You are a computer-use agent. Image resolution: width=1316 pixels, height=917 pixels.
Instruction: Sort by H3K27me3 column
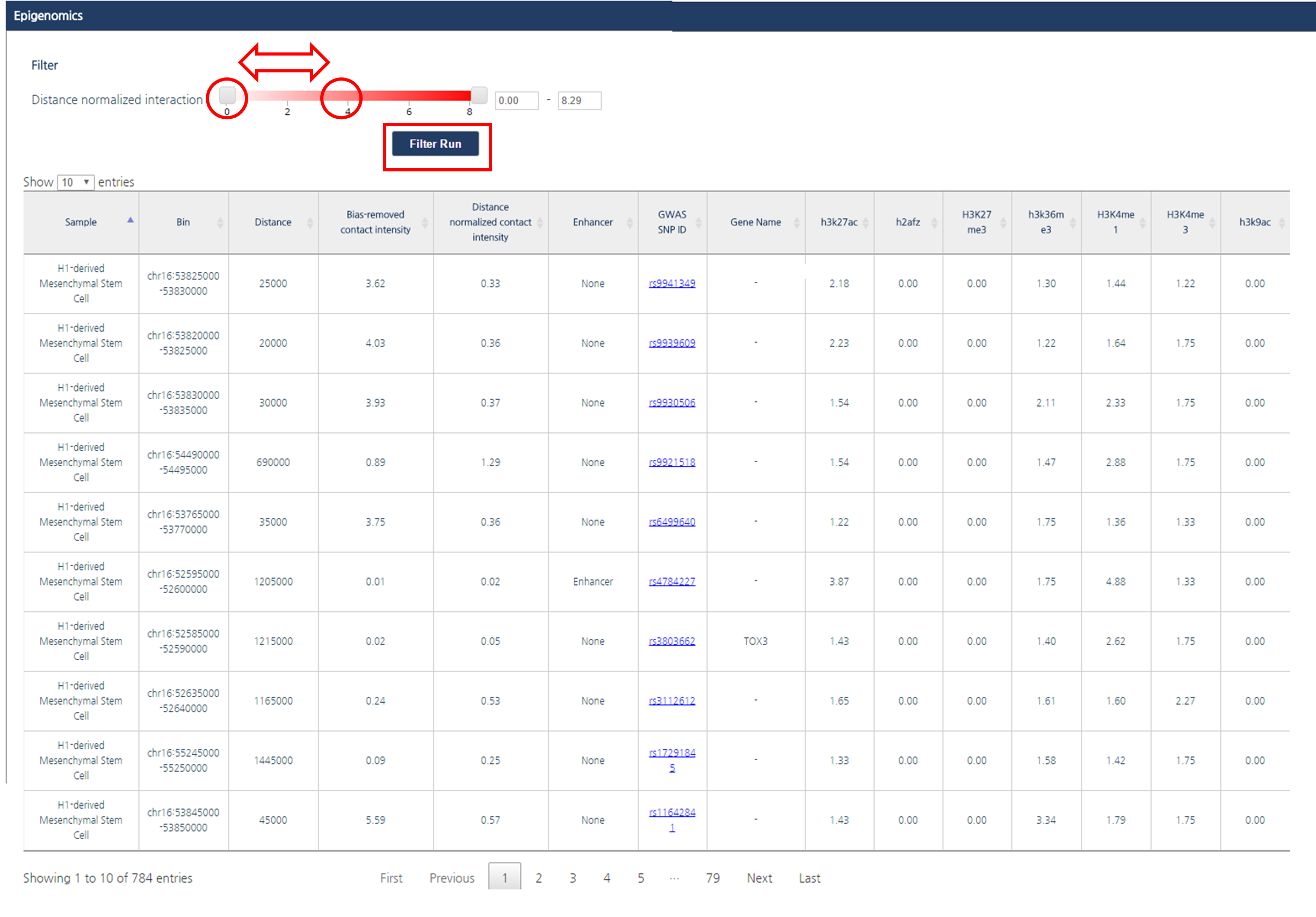(x=977, y=222)
